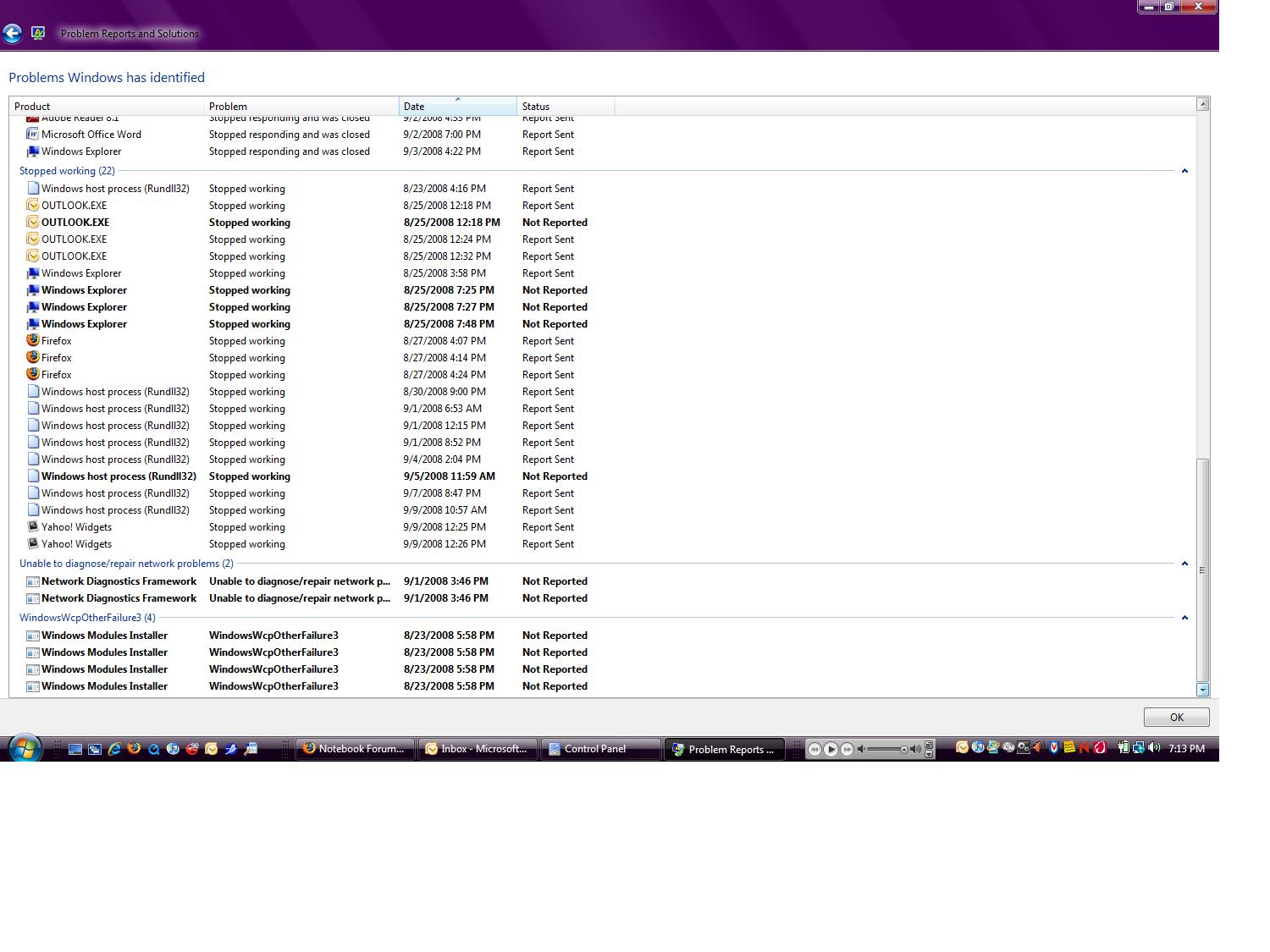Sort by the Product column header
The height and width of the screenshot is (952, 1270).
(107, 106)
